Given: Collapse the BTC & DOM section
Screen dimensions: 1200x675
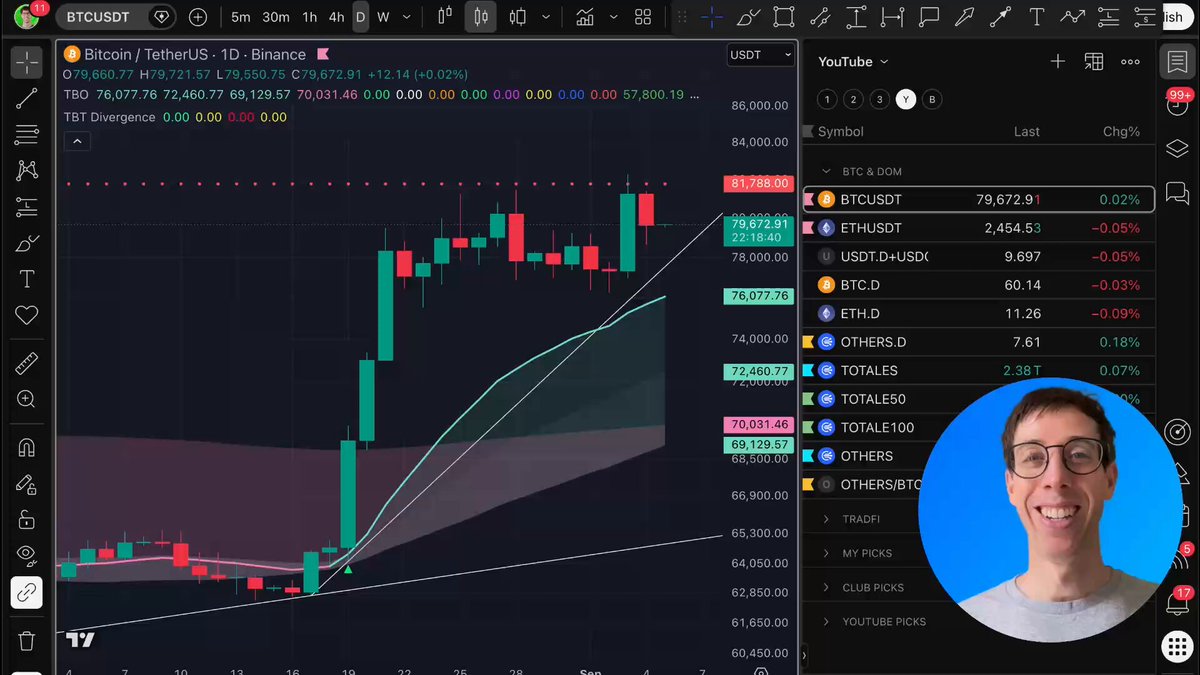Looking at the screenshot, I should [826, 171].
